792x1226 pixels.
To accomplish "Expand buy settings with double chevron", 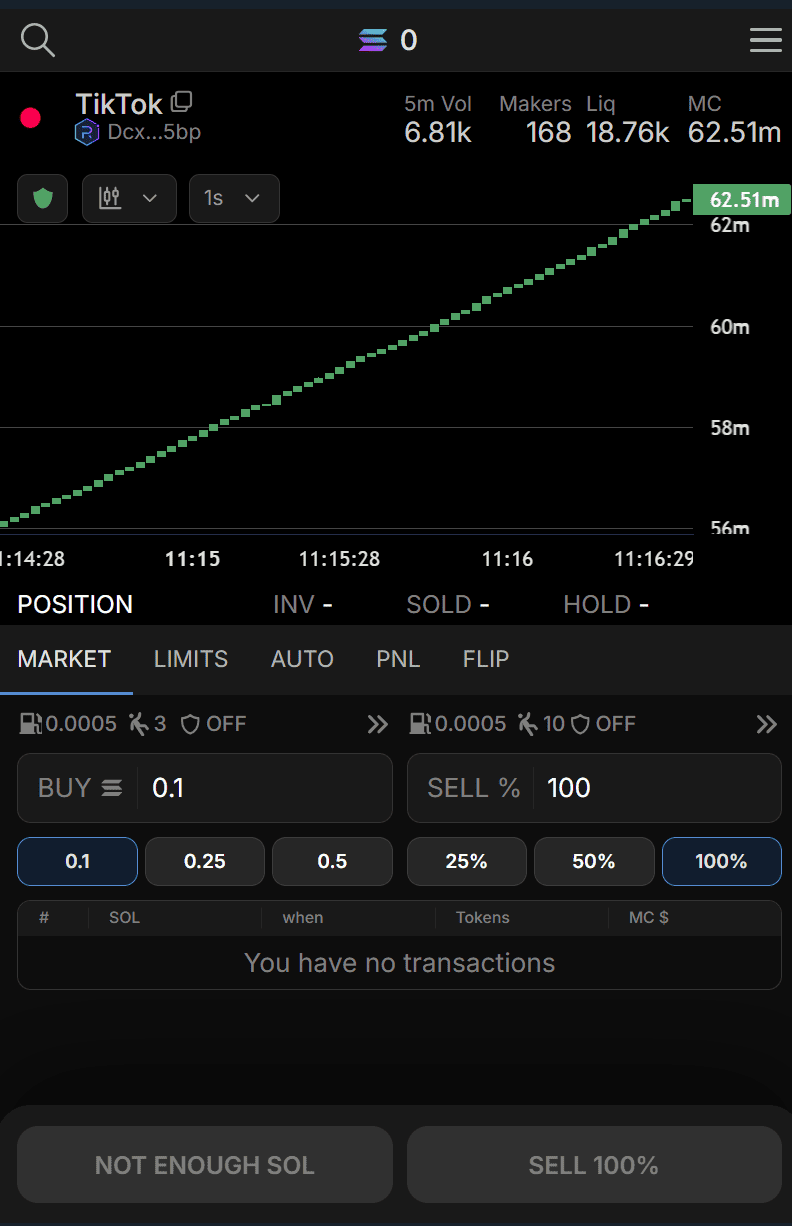I will 377,724.
